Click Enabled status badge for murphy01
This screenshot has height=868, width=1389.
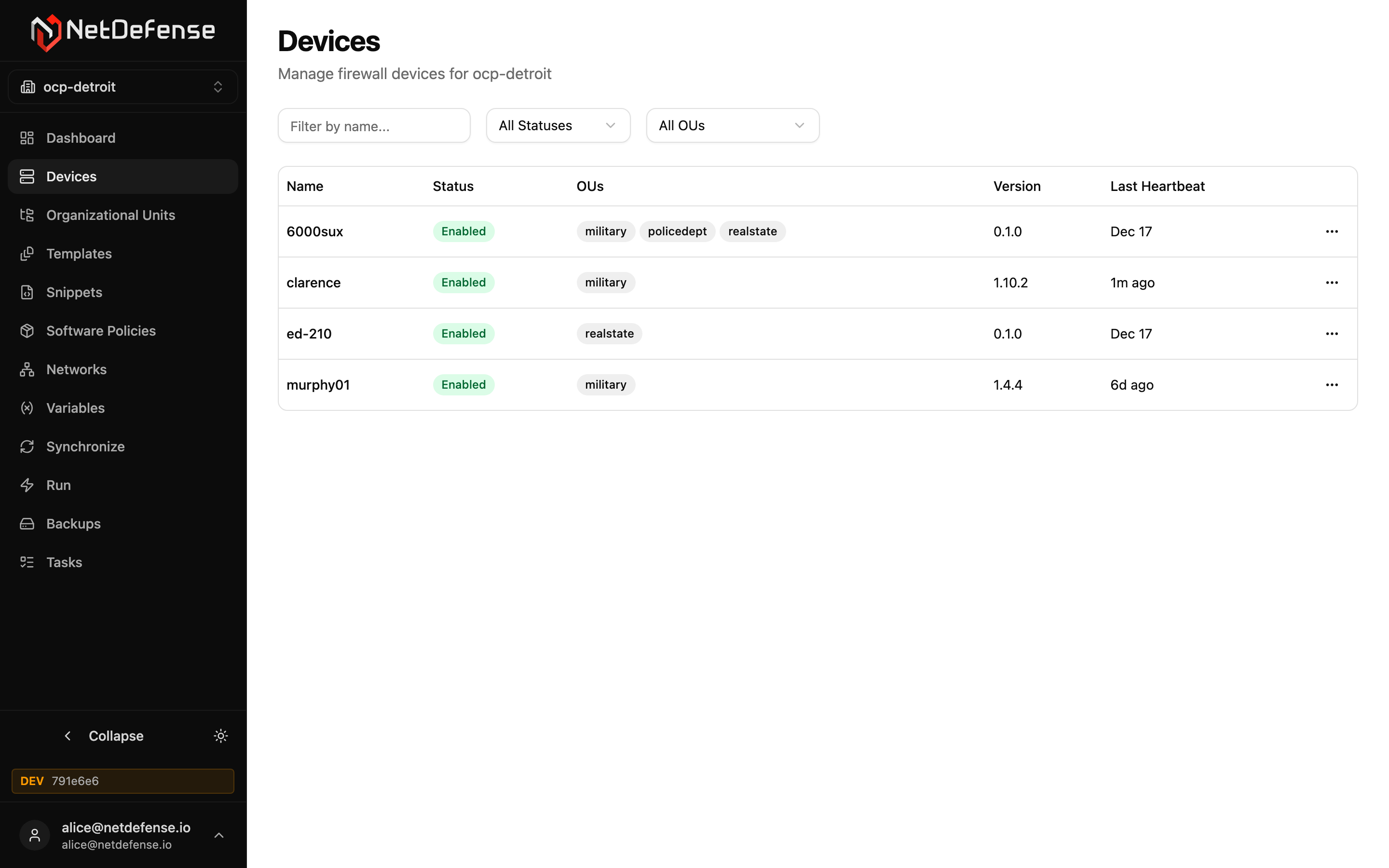(x=463, y=385)
